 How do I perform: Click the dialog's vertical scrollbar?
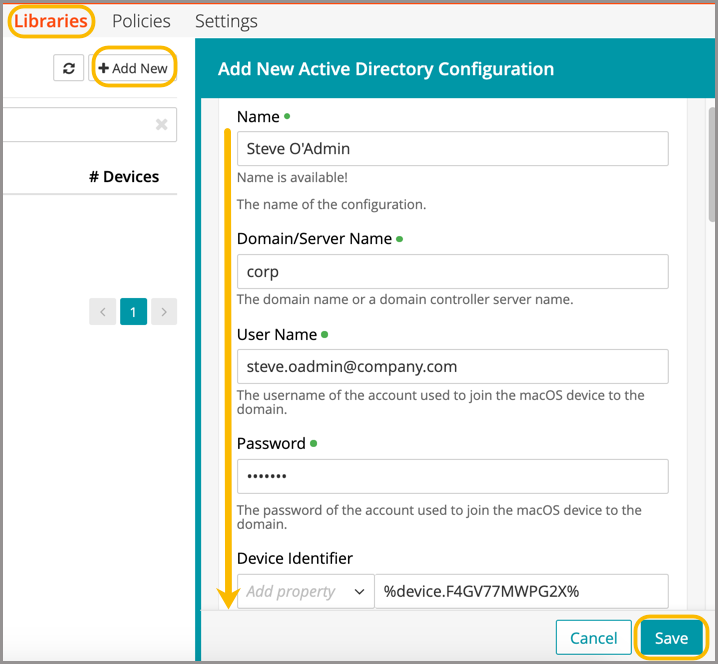[x=712, y=170]
